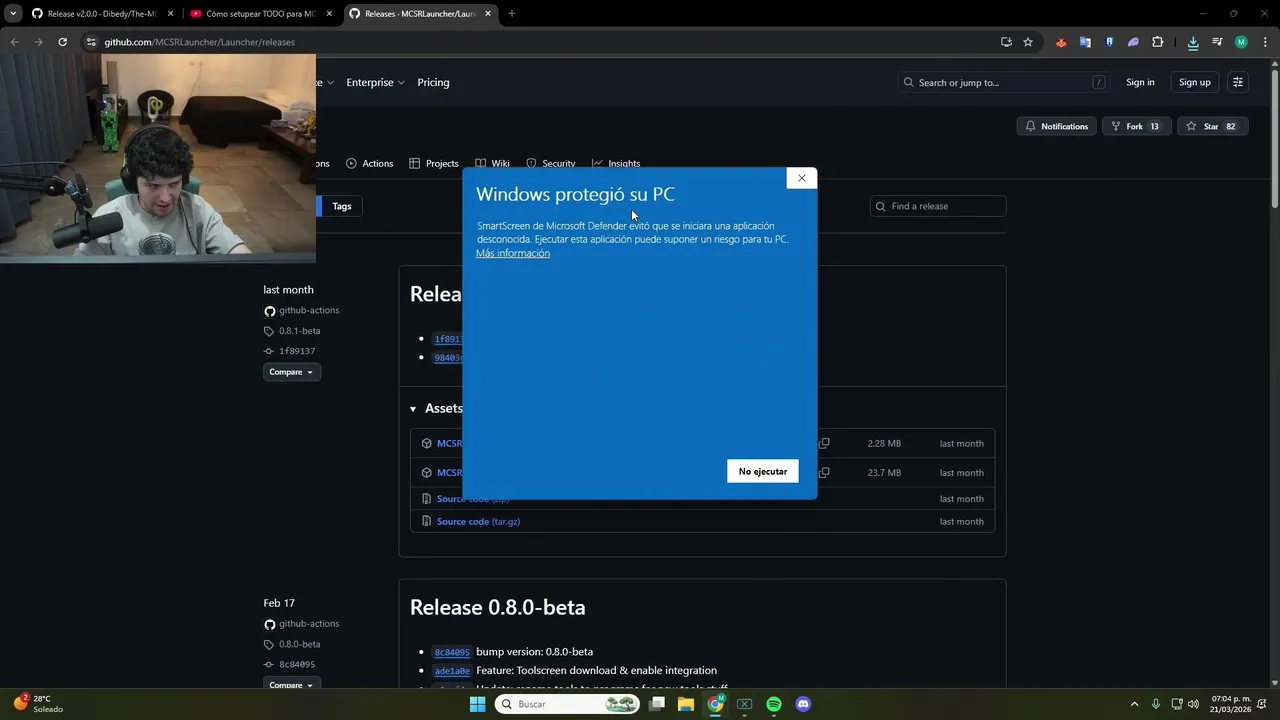Open the Windows Start menu

tap(477, 704)
